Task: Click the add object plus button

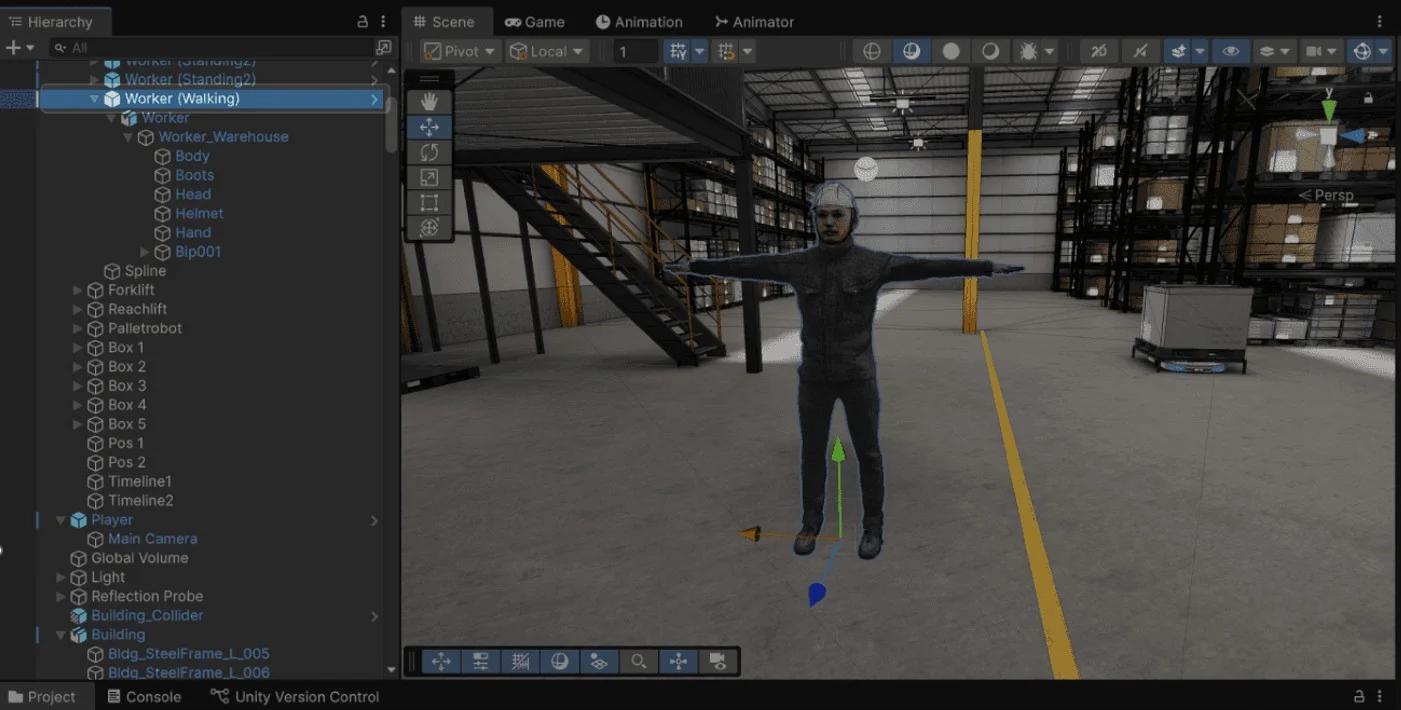Action: click(13, 48)
